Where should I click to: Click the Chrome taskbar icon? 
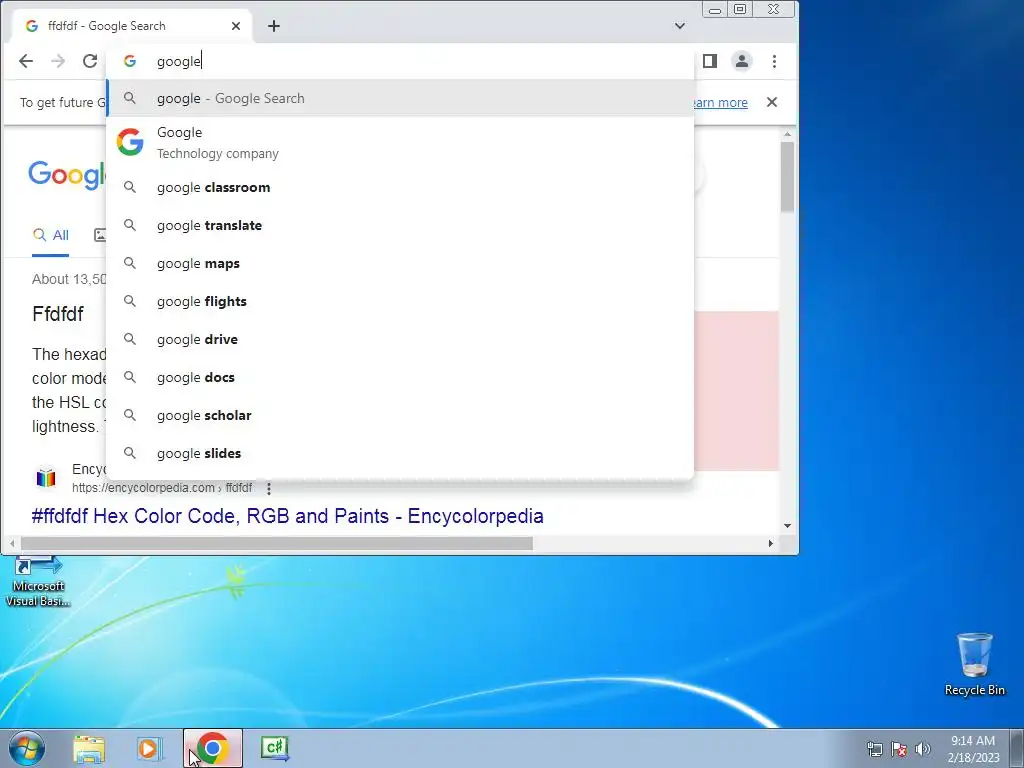tap(212, 748)
